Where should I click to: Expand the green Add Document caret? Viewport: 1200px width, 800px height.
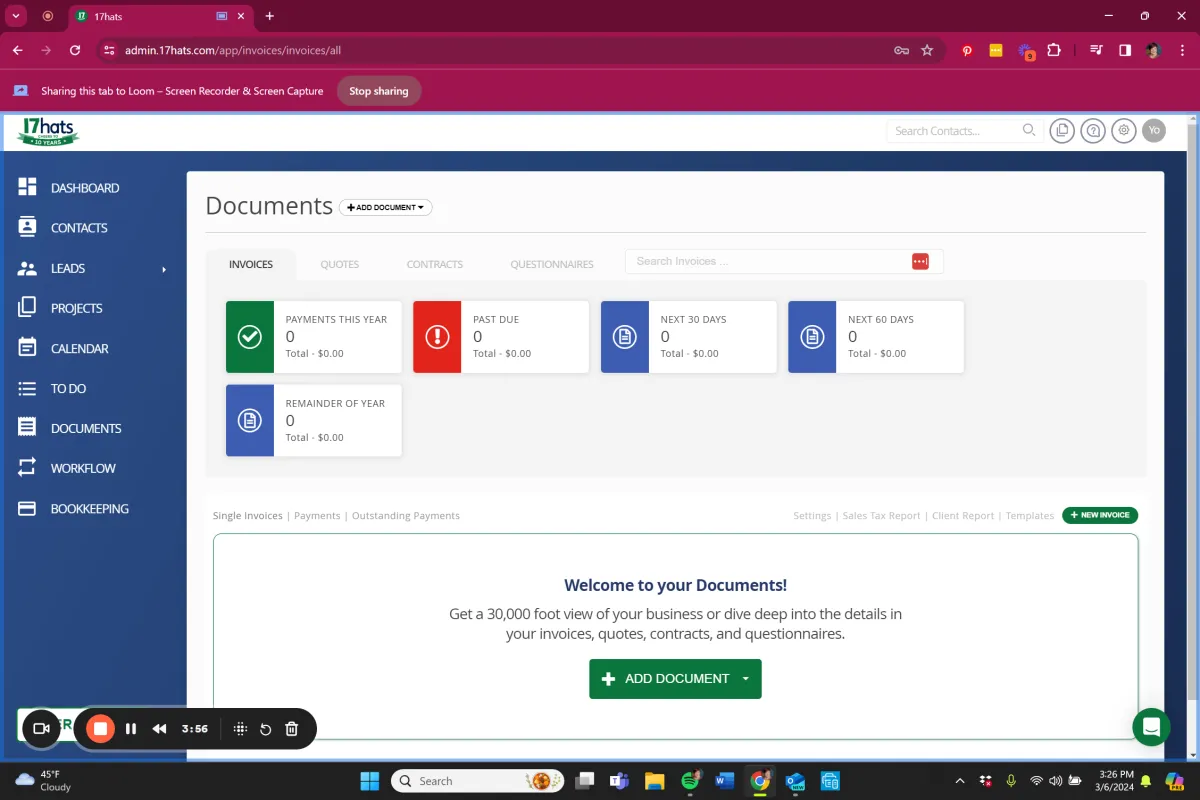746,679
